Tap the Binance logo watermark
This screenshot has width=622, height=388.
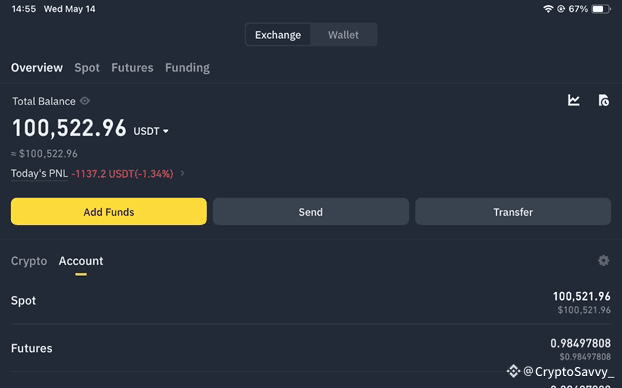[x=513, y=371]
